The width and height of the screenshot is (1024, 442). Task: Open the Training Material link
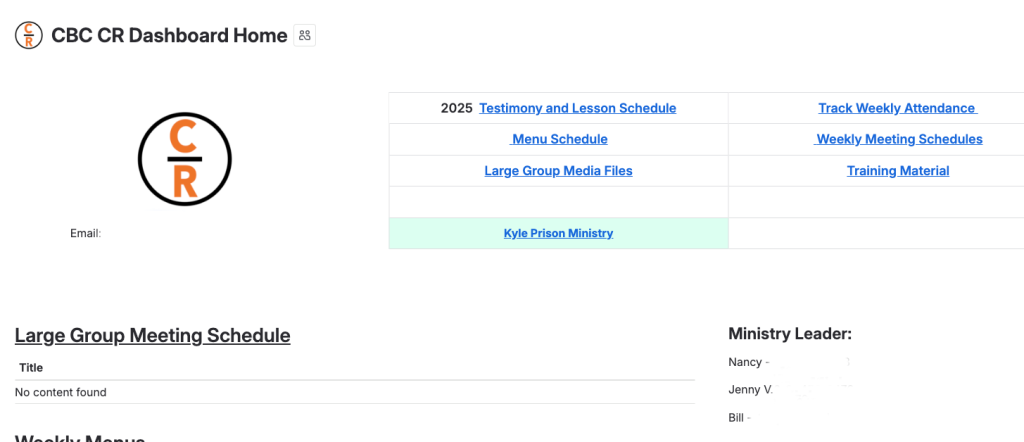tap(898, 171)
